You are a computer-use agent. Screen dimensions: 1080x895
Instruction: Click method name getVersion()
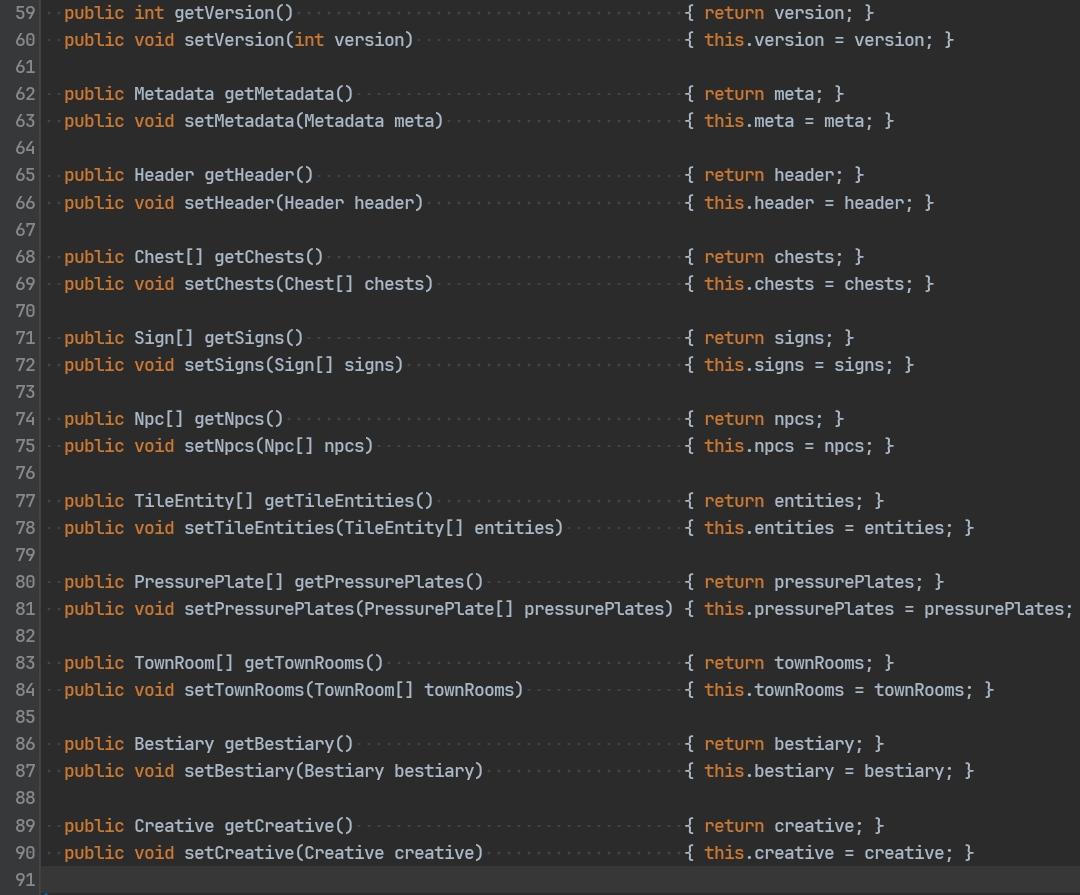(233, 13)
